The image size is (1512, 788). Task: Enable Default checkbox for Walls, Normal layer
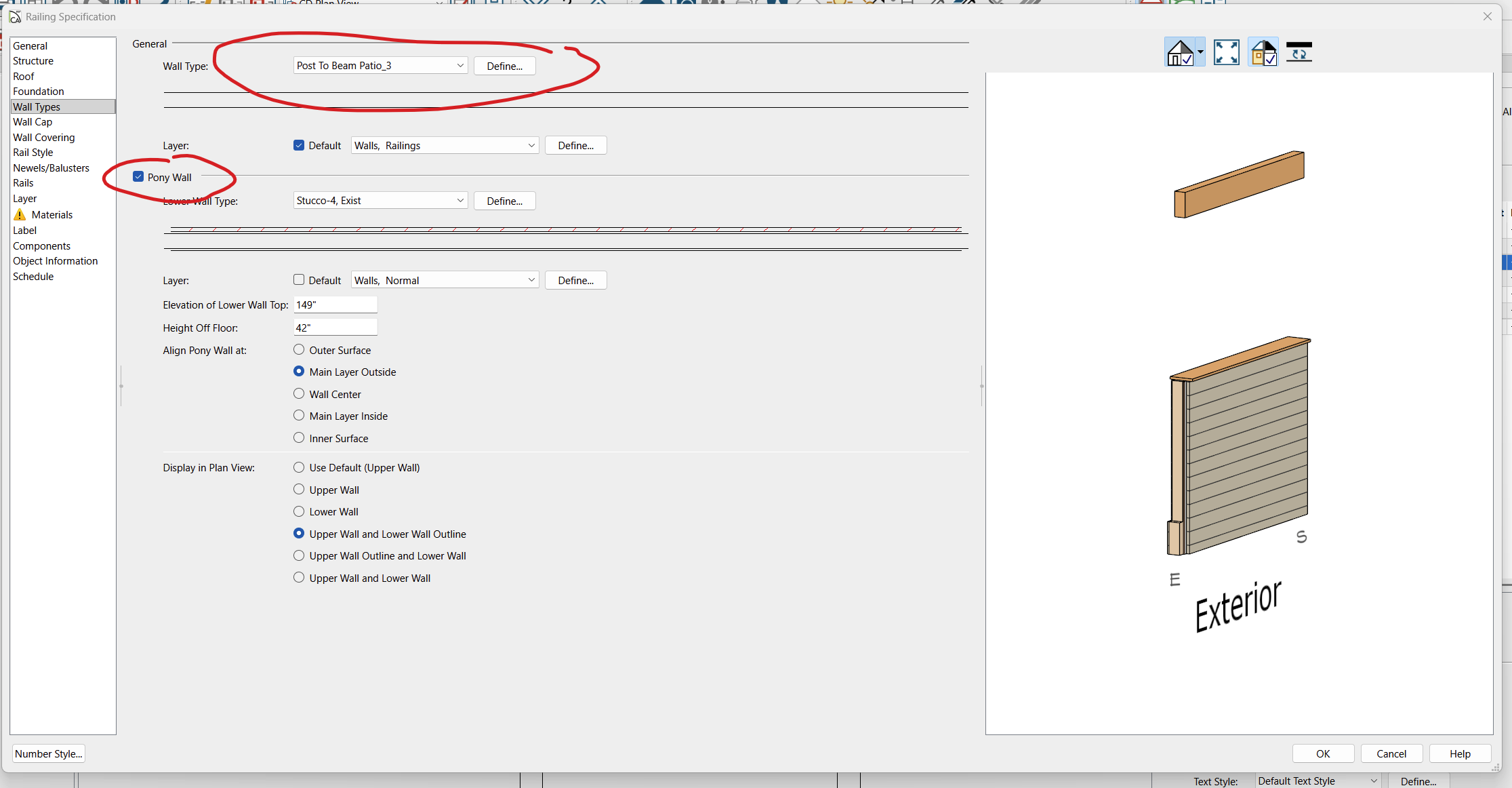[299, 280]
